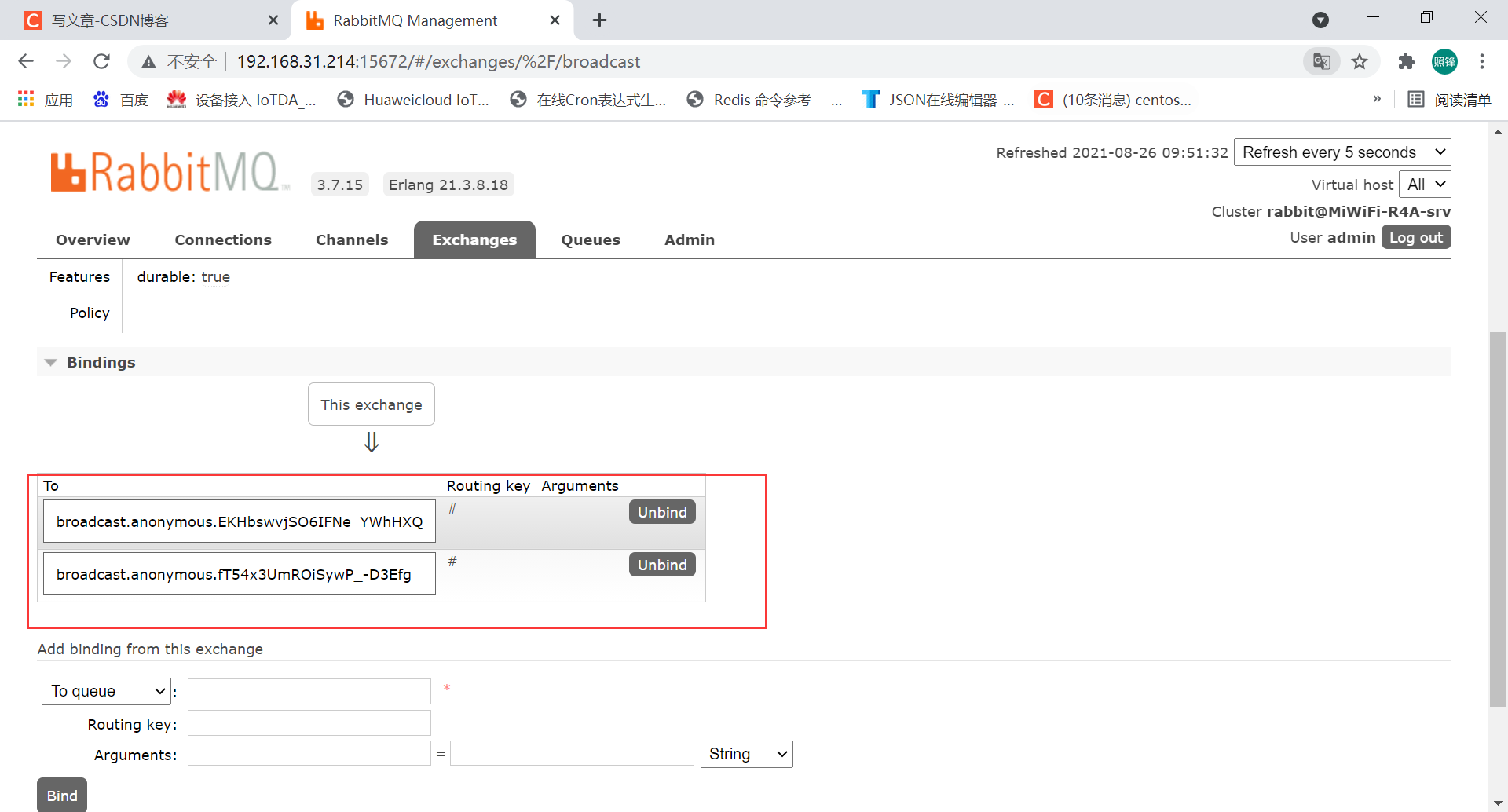The width and height of the screenshot is (1508, 812).
Task: Reload the RabbitMQ Management page
Action: pyautogui.click(x=101, y=61)
